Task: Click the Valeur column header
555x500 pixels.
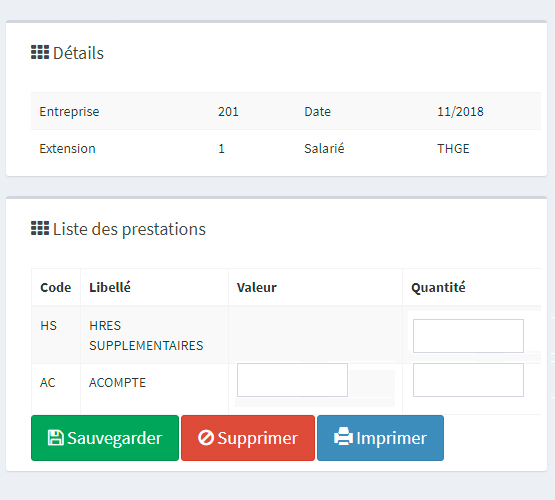Action: pos(257,287)
